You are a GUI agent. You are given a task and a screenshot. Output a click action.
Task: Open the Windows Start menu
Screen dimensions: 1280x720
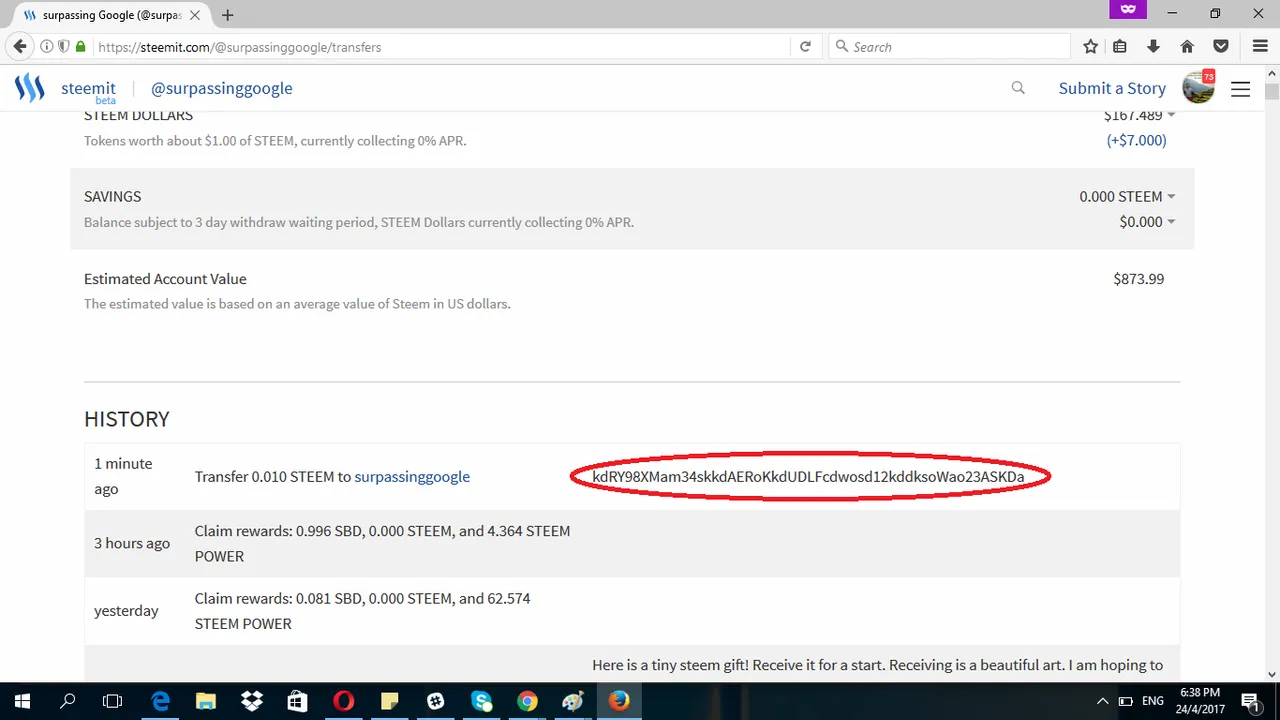click(22, 701)
